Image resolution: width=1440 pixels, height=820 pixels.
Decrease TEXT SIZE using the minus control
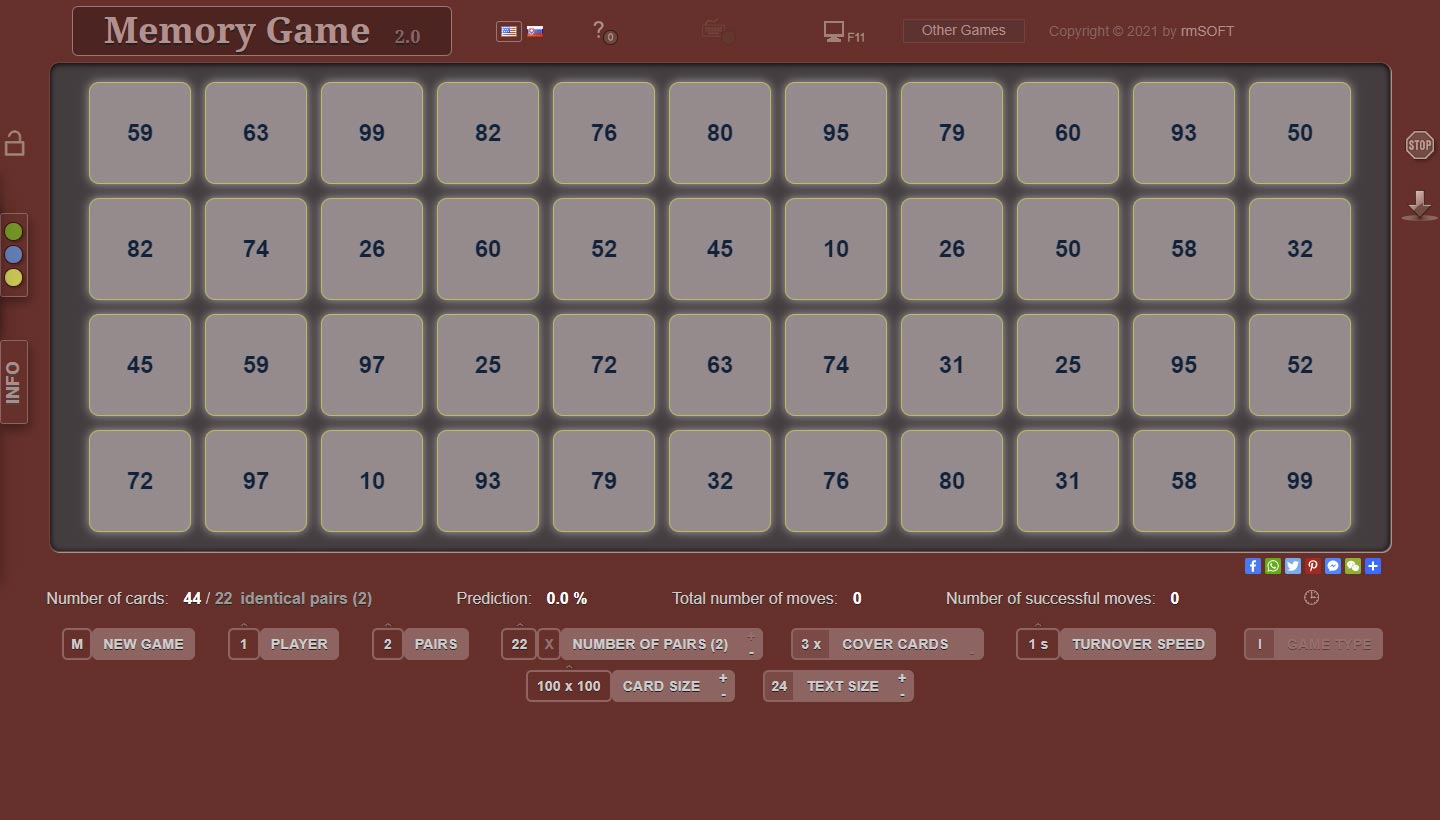[901, 693]
